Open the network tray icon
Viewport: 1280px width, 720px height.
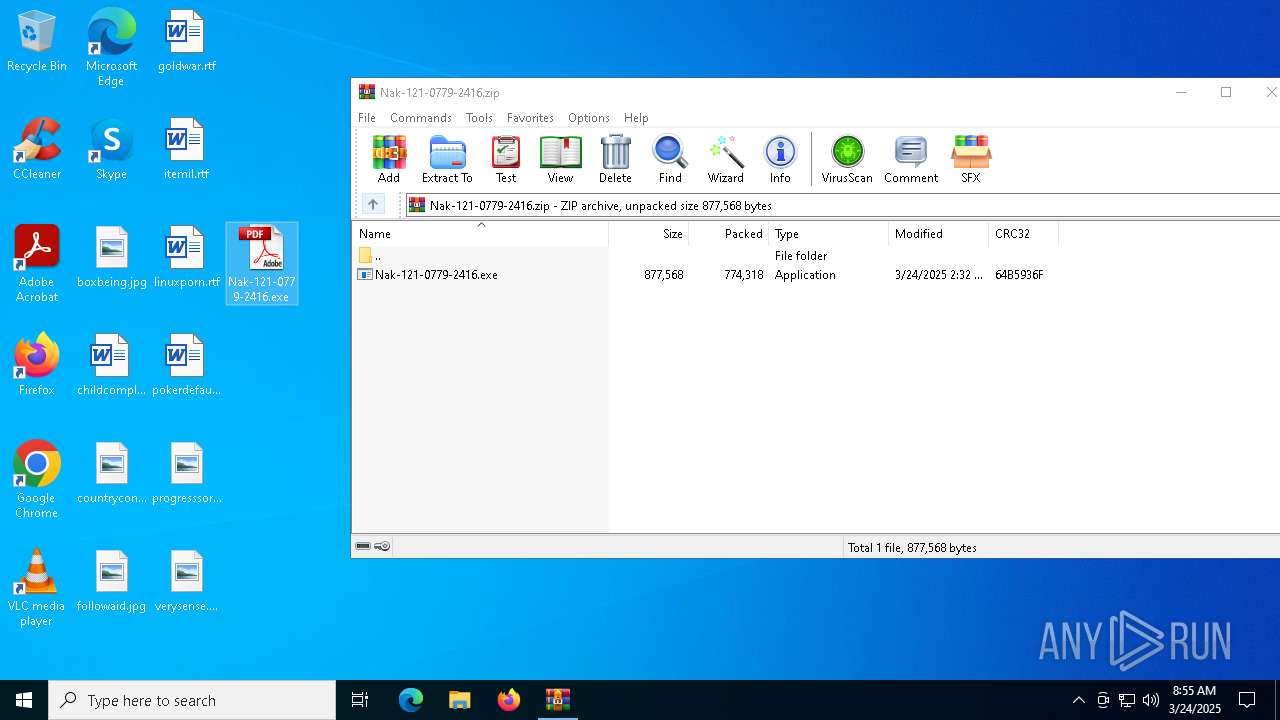[1127, 700]
